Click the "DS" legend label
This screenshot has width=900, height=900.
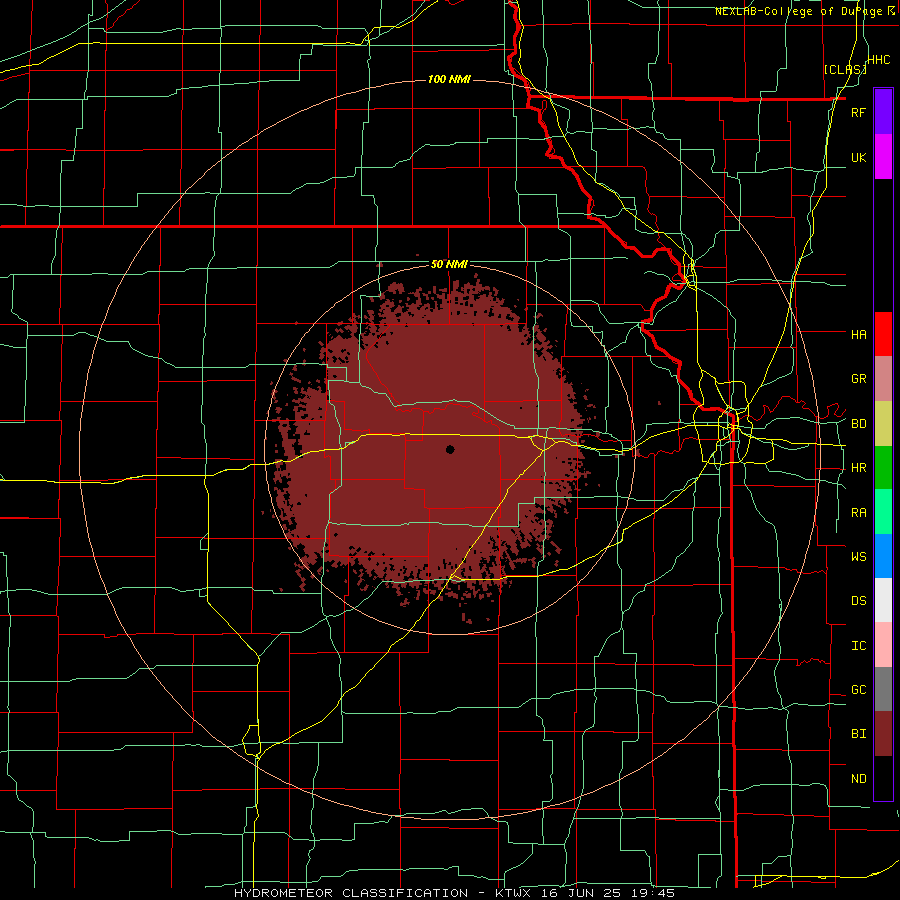point(858,601)
